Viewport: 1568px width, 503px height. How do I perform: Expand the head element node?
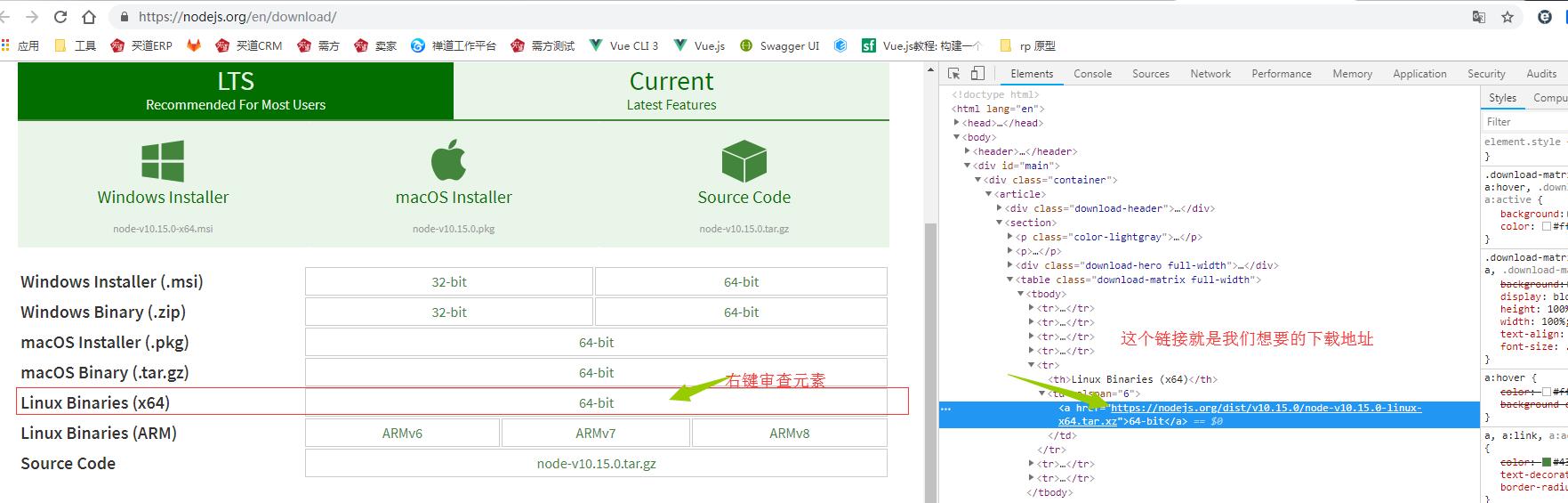(x=957, y=123)
